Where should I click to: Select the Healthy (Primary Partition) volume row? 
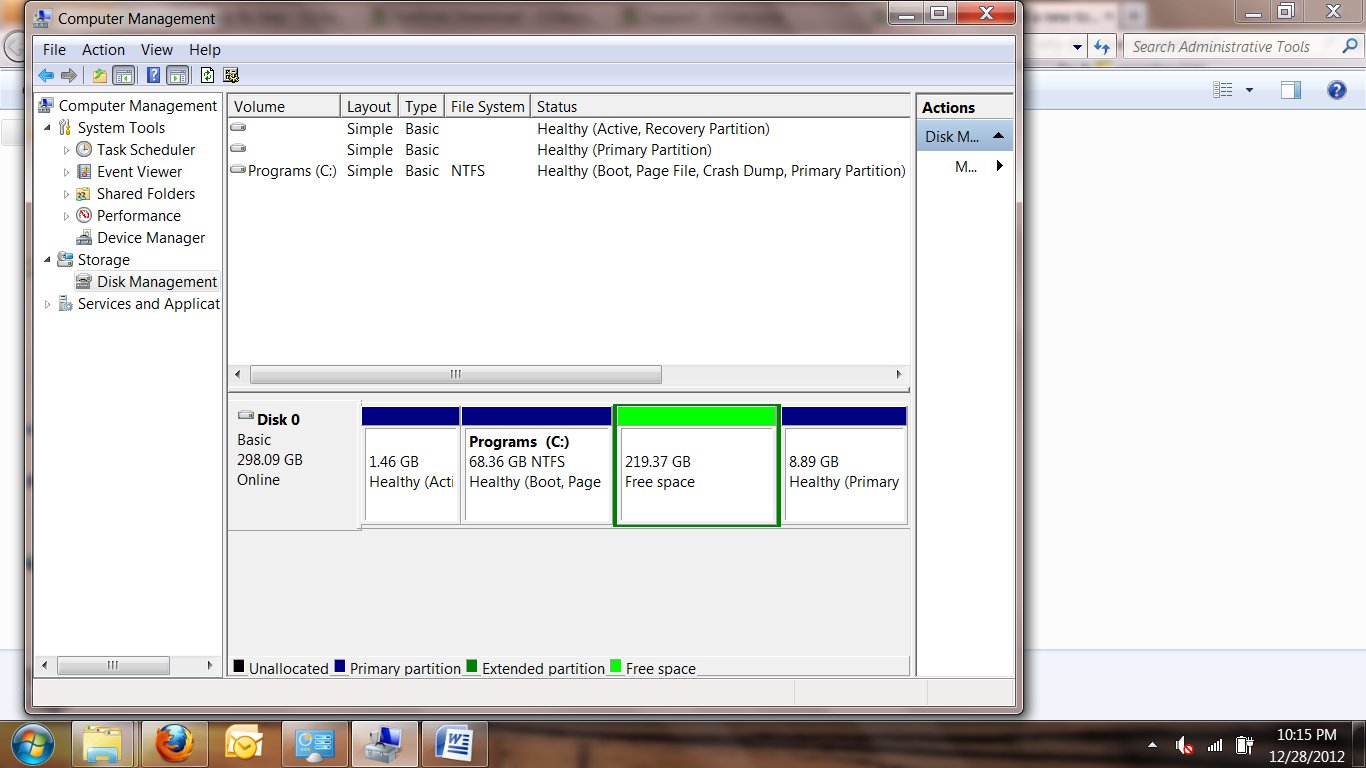click(x=569, y=150)
